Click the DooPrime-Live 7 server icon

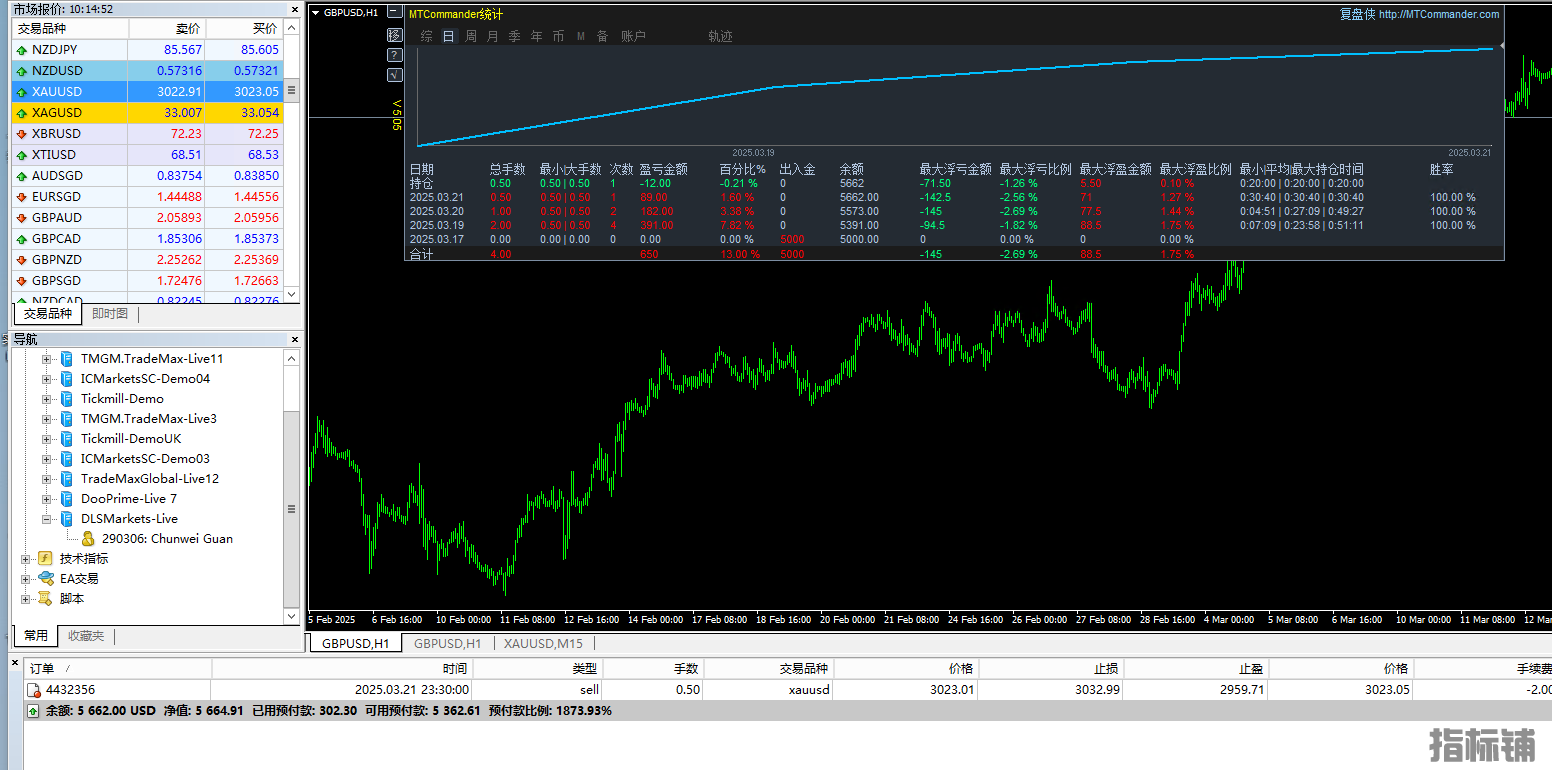click(67, 498)
